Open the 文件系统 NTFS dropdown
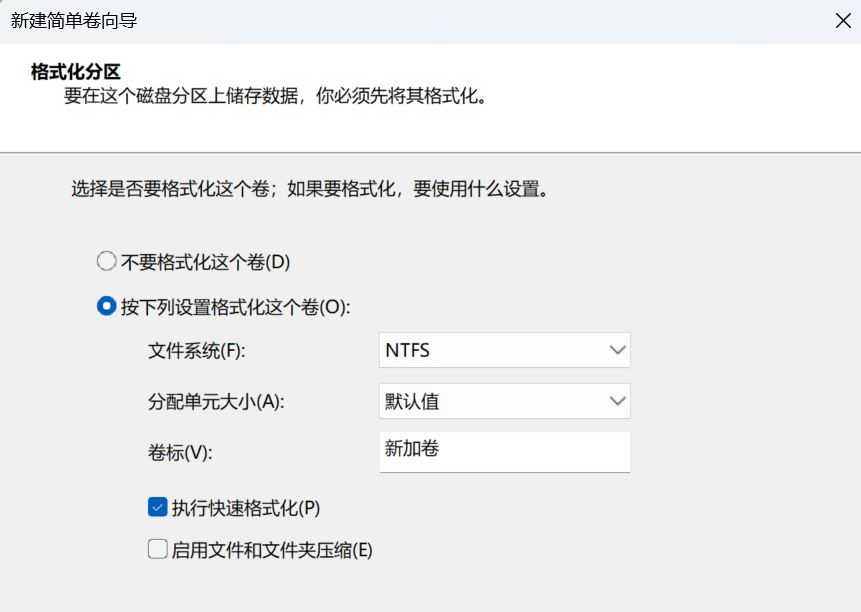The width and height of the screenshot is (861, 612). tap(504, 350)
